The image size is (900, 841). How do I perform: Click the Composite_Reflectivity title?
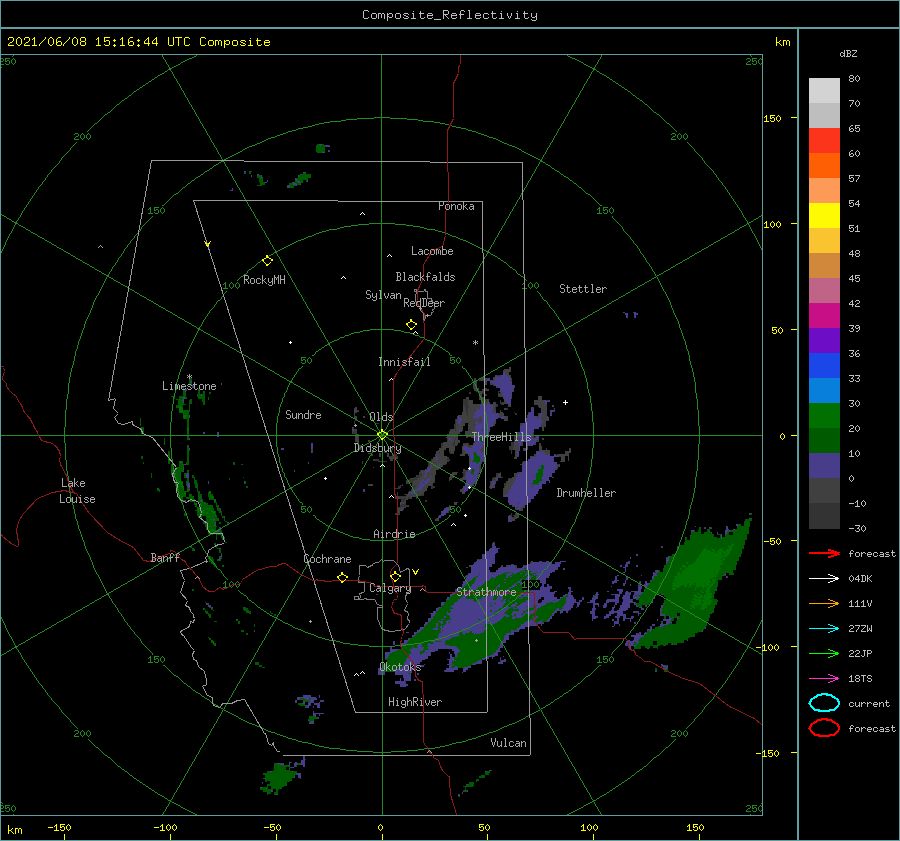tap(449, 15)
